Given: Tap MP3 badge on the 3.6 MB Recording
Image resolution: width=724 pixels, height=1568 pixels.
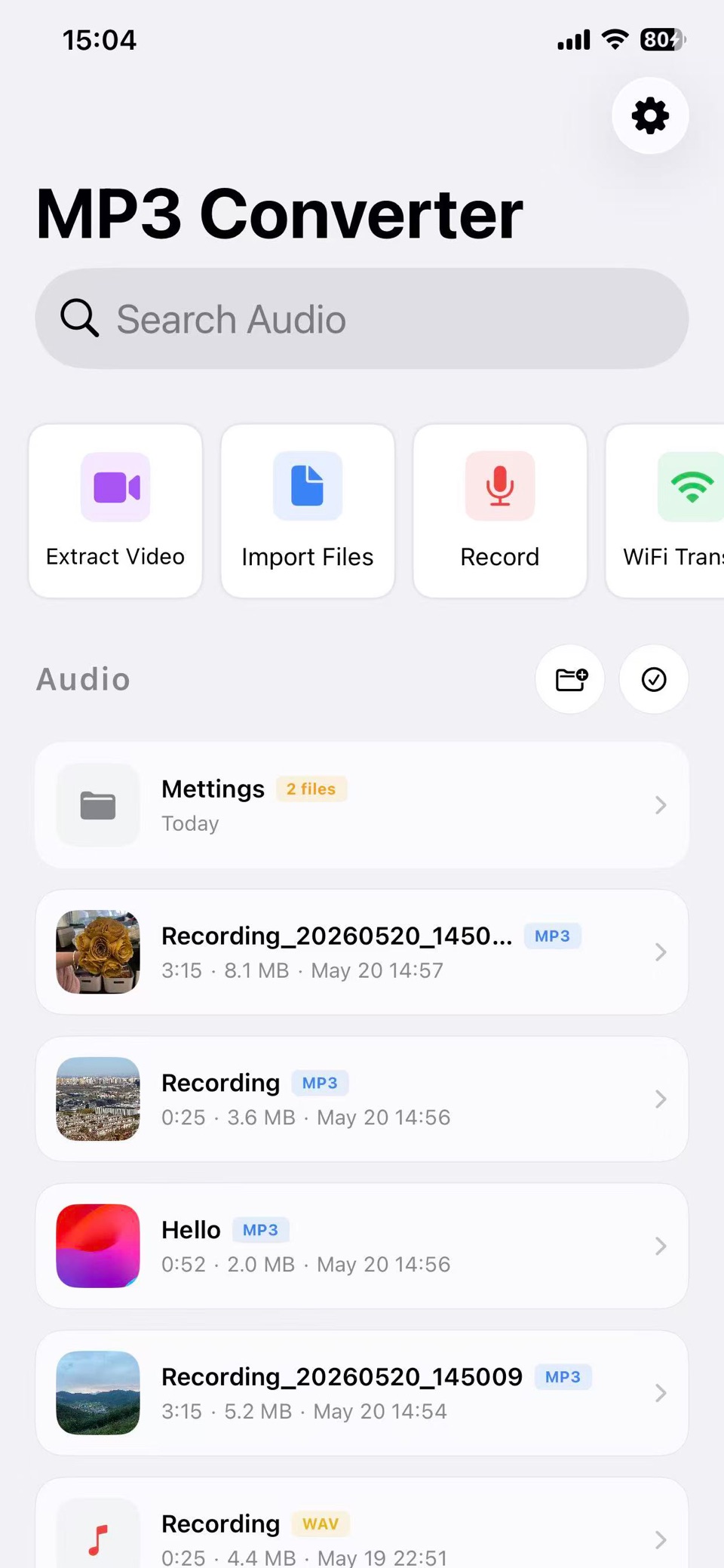Looking at the screenshot, I should click(320, 1083).
